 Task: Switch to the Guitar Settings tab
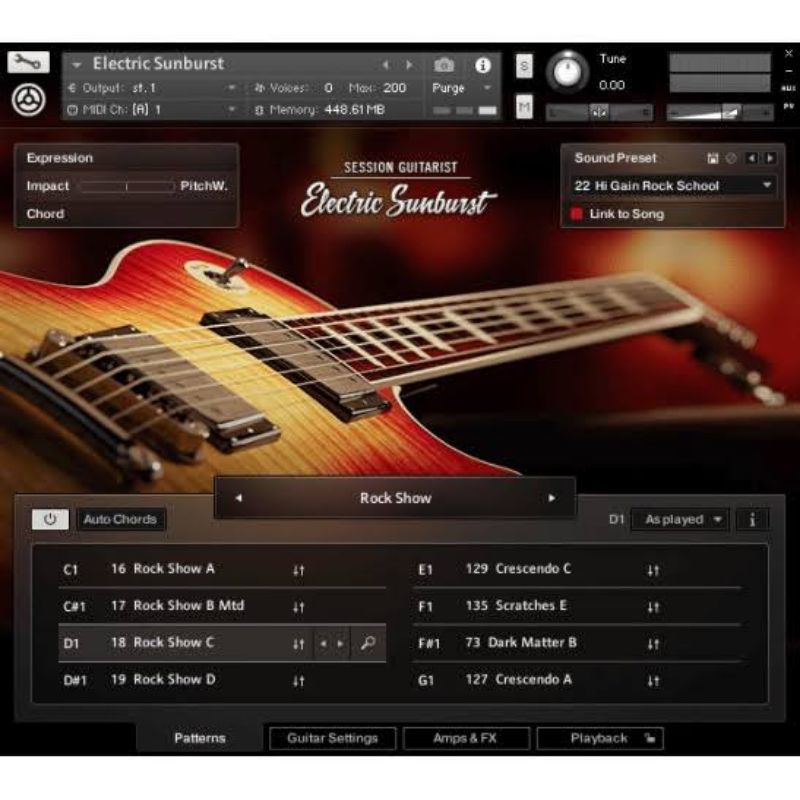pyautogui.click(x=332, y=738)
